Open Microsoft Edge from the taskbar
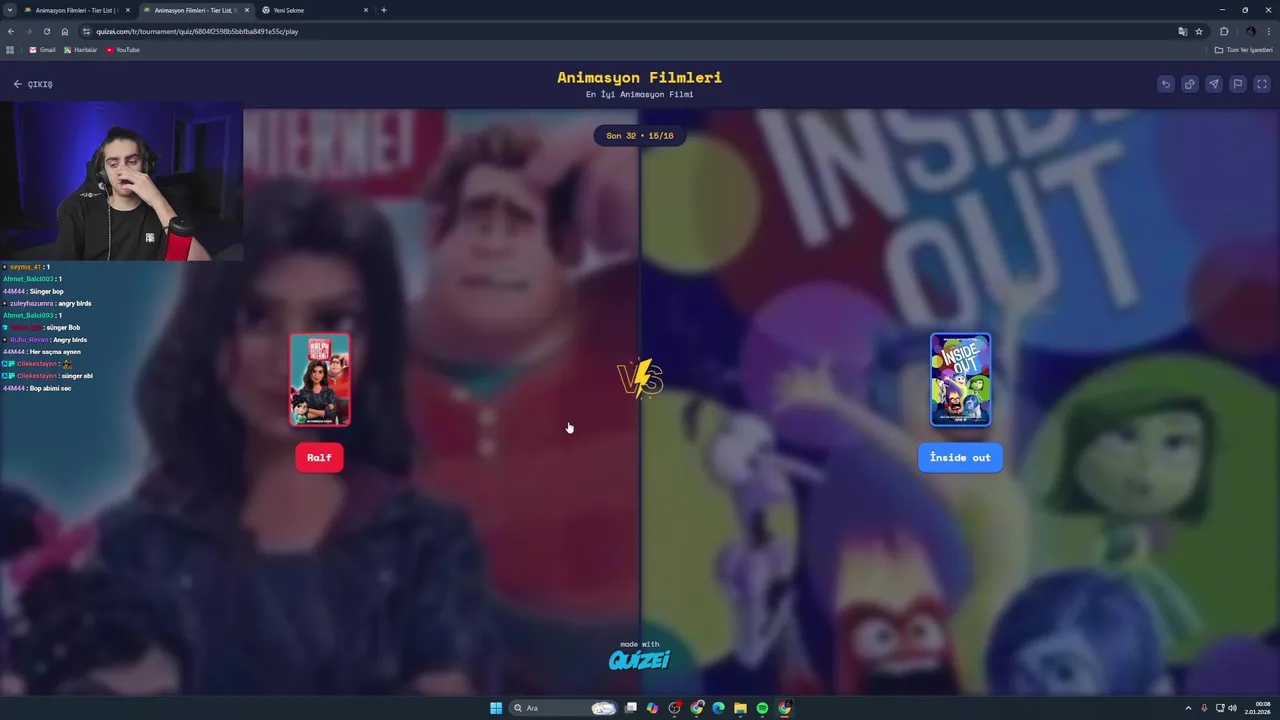This screenshot has height=720, width=1280. pos(718,708)
